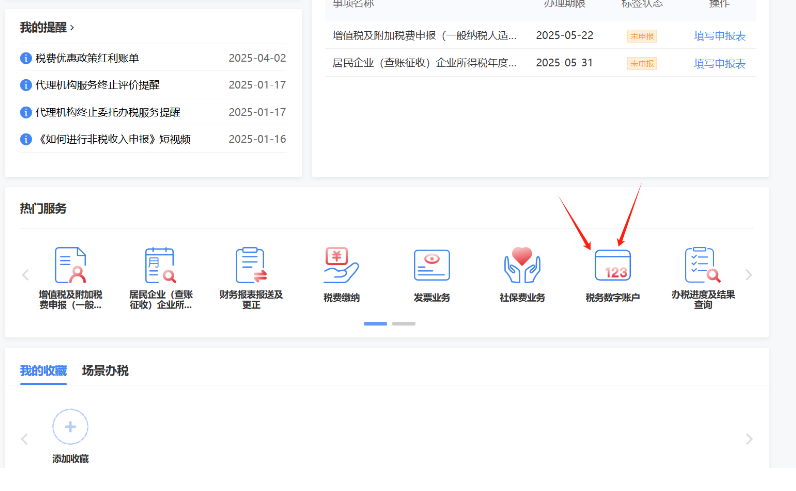Click the 添加收藏 label
796x491 pixels.
(x=70, y=459)
